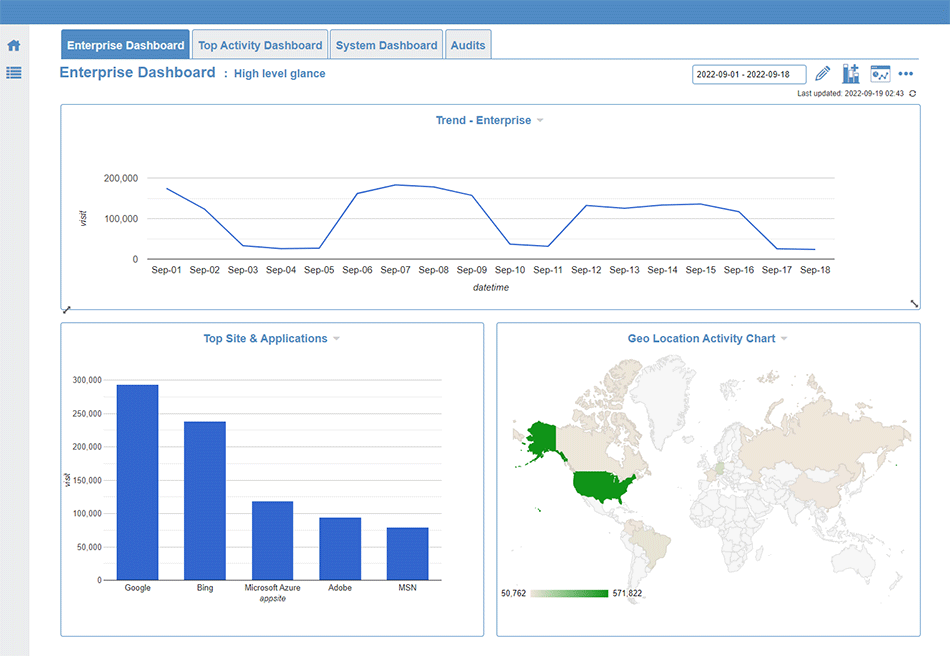Select the Enterprise Dashboard tab
Image resolution: width=950 pixels, height=656 pixels.
coord(125,44)
